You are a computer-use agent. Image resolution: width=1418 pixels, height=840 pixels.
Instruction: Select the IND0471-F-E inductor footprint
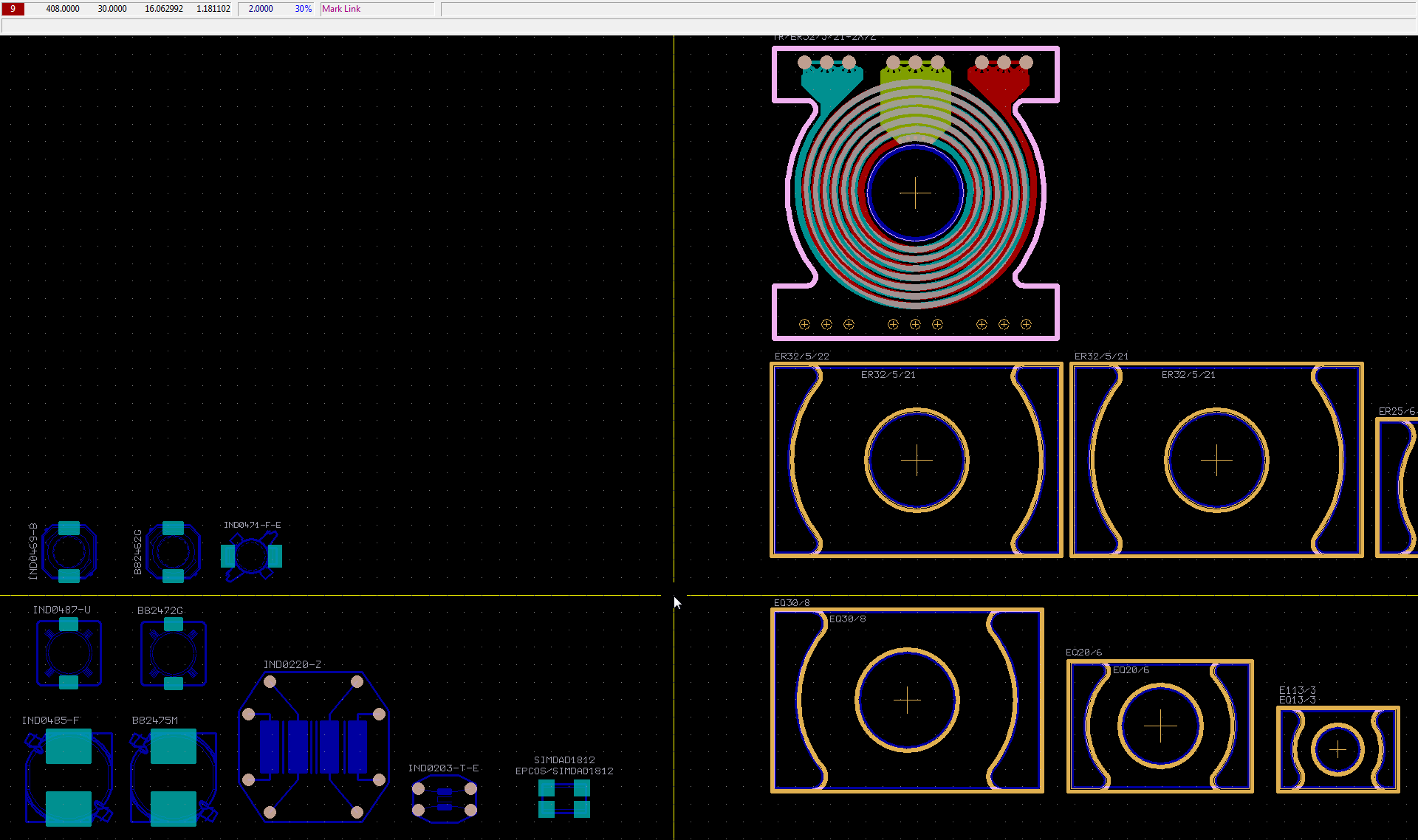(251, 556)
